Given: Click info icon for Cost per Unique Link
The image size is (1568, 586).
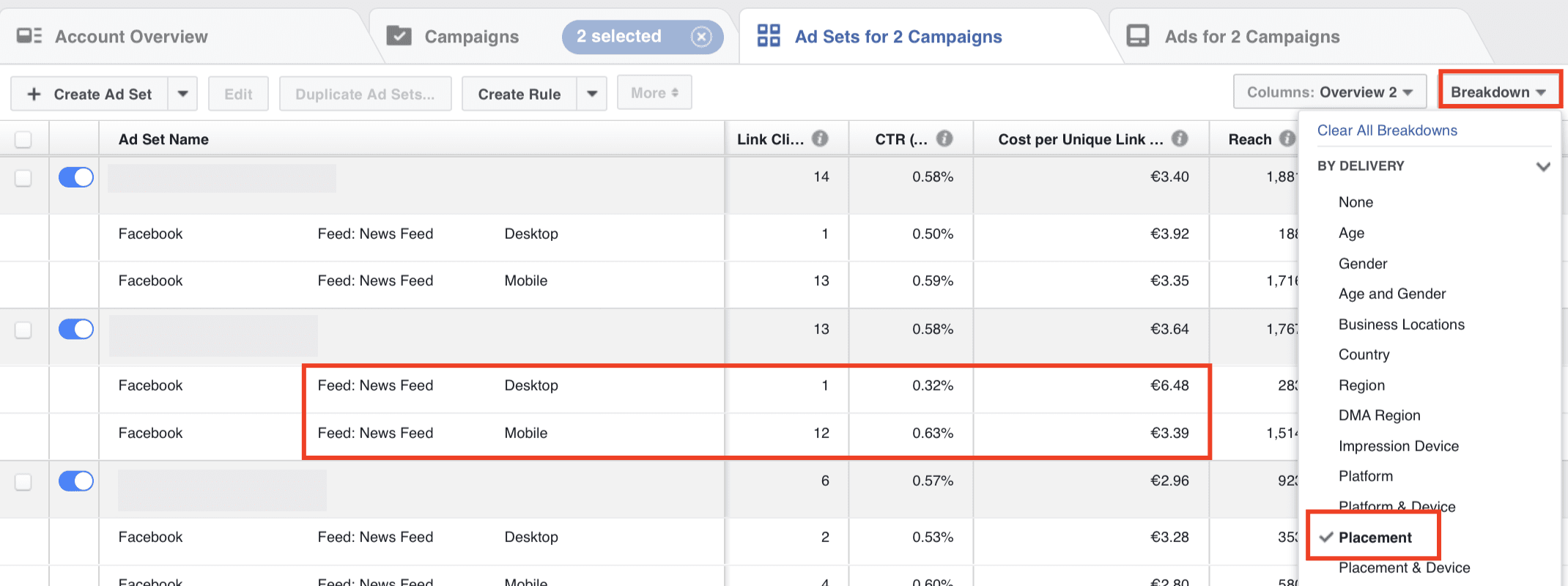Looking at the screenshot, I should [x=1179, y=138].
